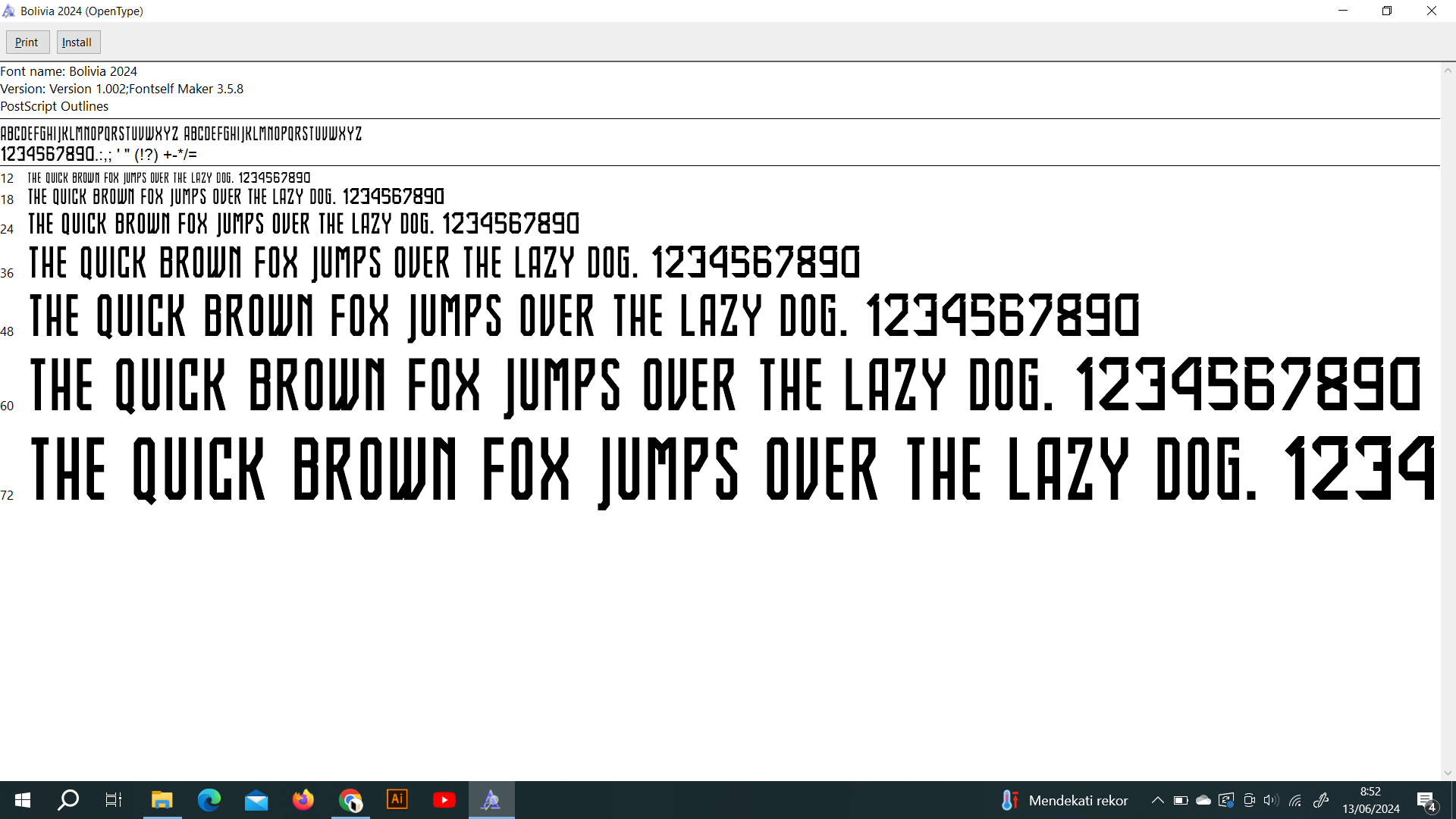Open Adobe Illustrator from taskbar
This screenshot has width=1456, height=819.
(x=397, y=800)
